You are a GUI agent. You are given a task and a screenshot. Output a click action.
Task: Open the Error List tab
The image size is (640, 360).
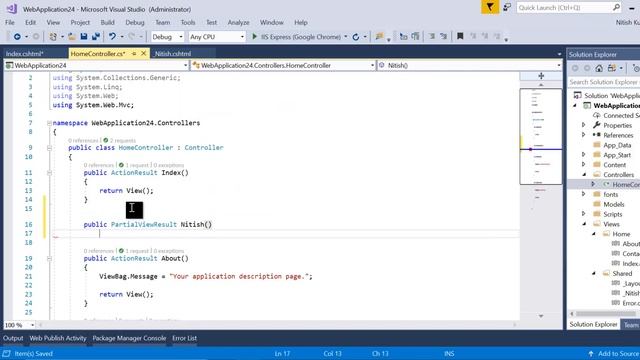tap(184, 338)
